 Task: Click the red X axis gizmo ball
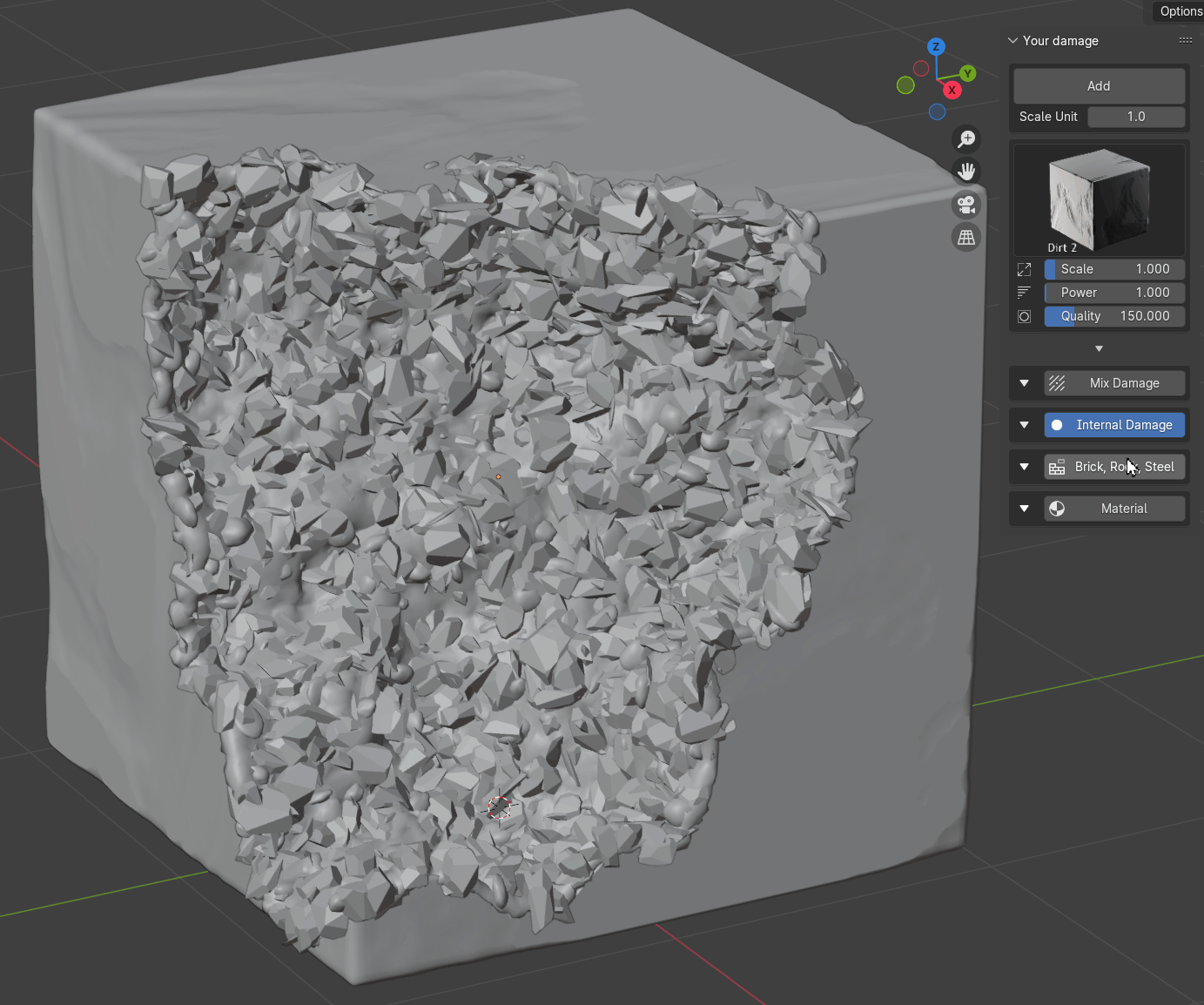click(952, 90)
